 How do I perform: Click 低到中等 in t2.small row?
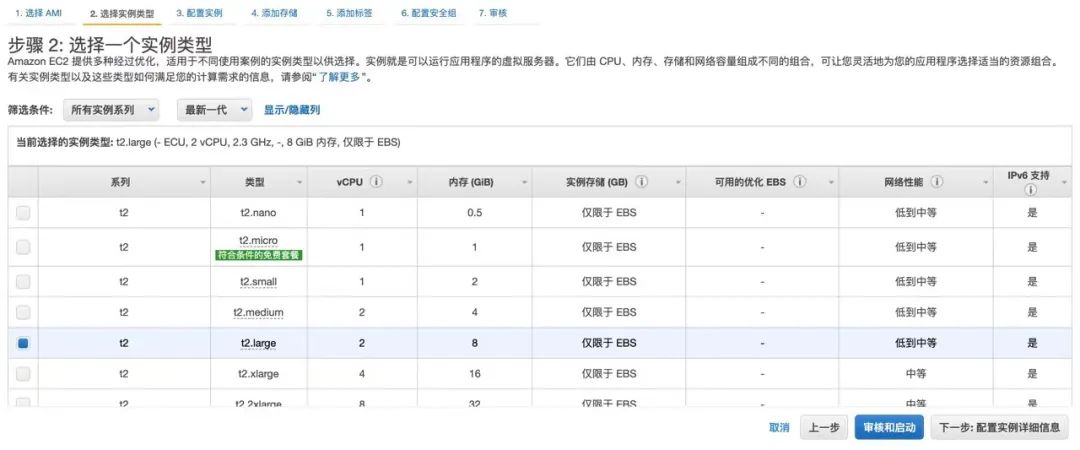(916, 282)
